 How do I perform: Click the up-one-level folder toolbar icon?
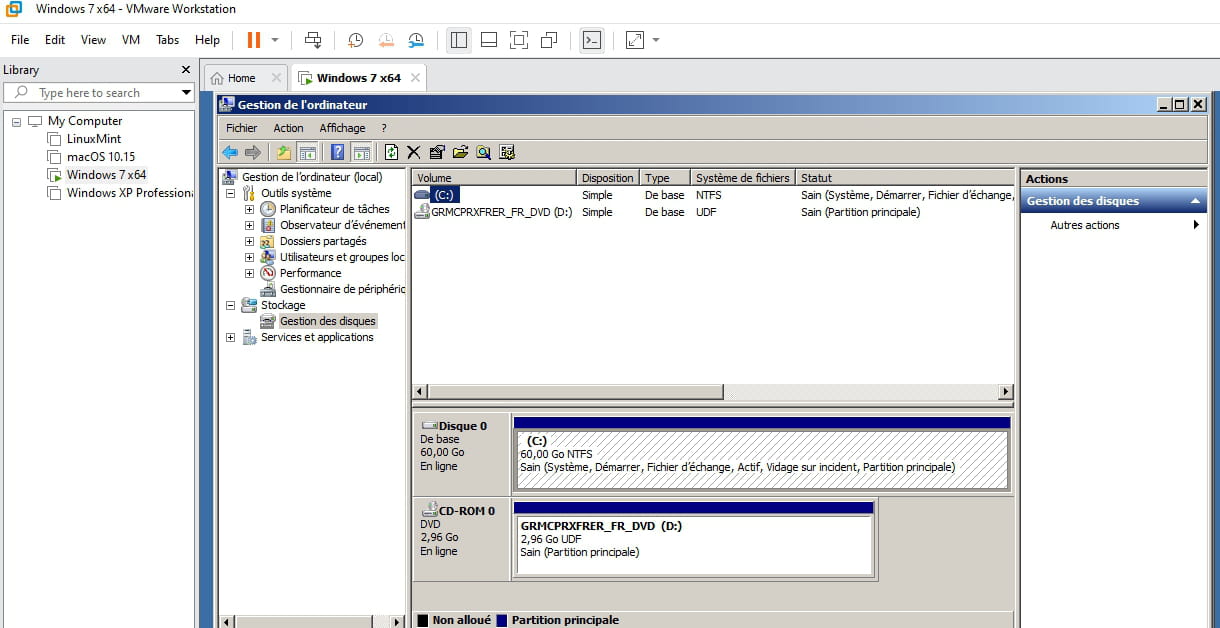[x=284, y=152]
